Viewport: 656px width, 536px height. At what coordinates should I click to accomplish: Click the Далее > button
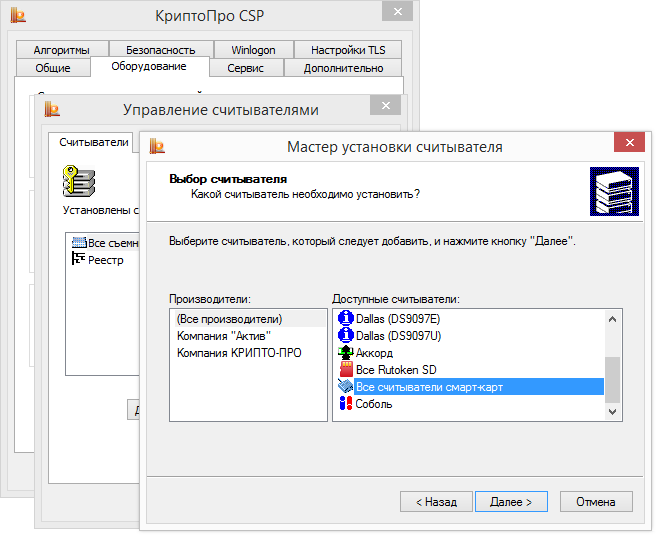511,501
